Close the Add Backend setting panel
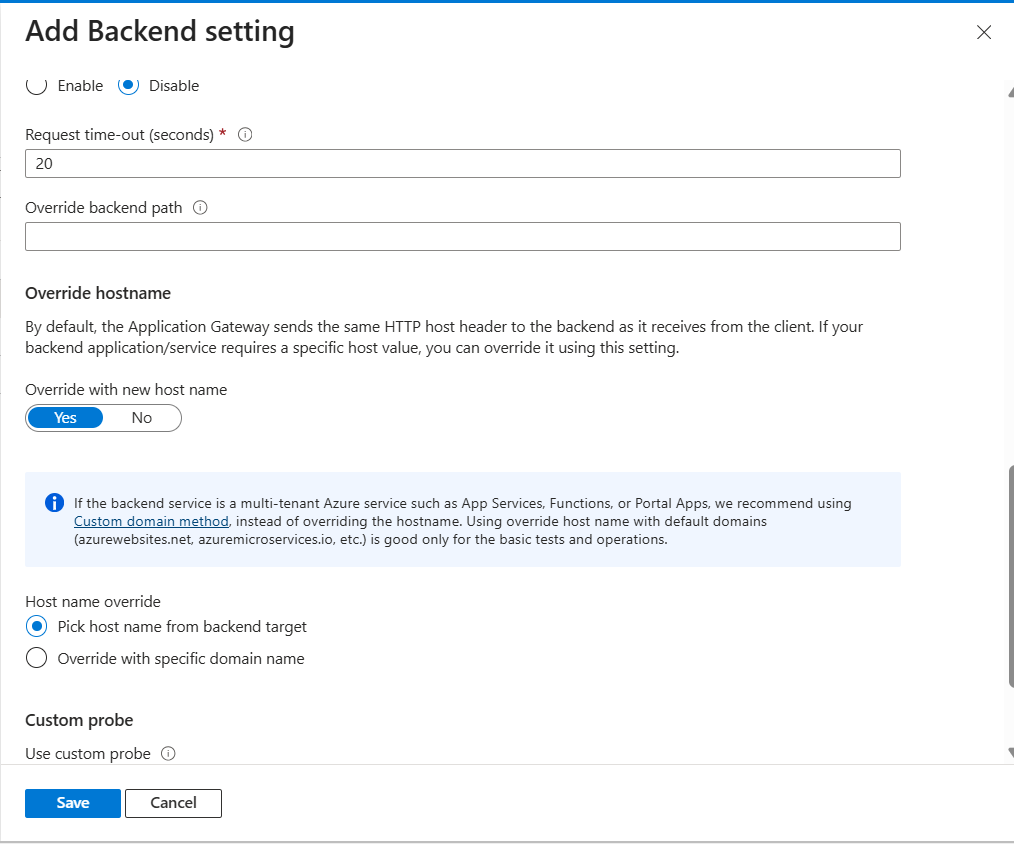The image size is (1014, 844). [984, 32]
